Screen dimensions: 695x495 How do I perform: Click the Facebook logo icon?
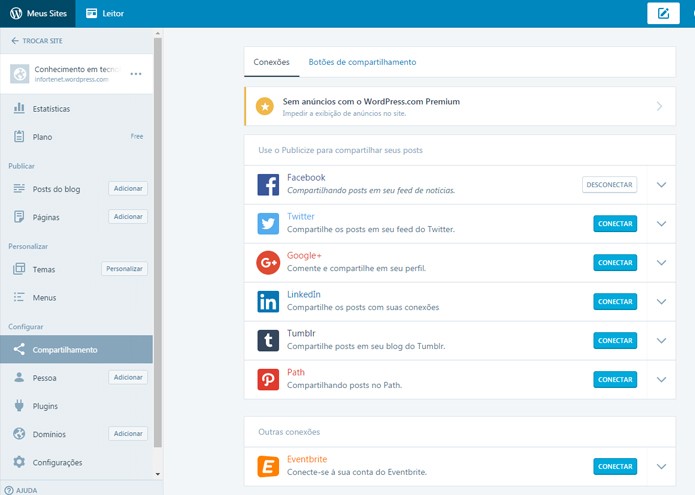click(x=268, y=185)
